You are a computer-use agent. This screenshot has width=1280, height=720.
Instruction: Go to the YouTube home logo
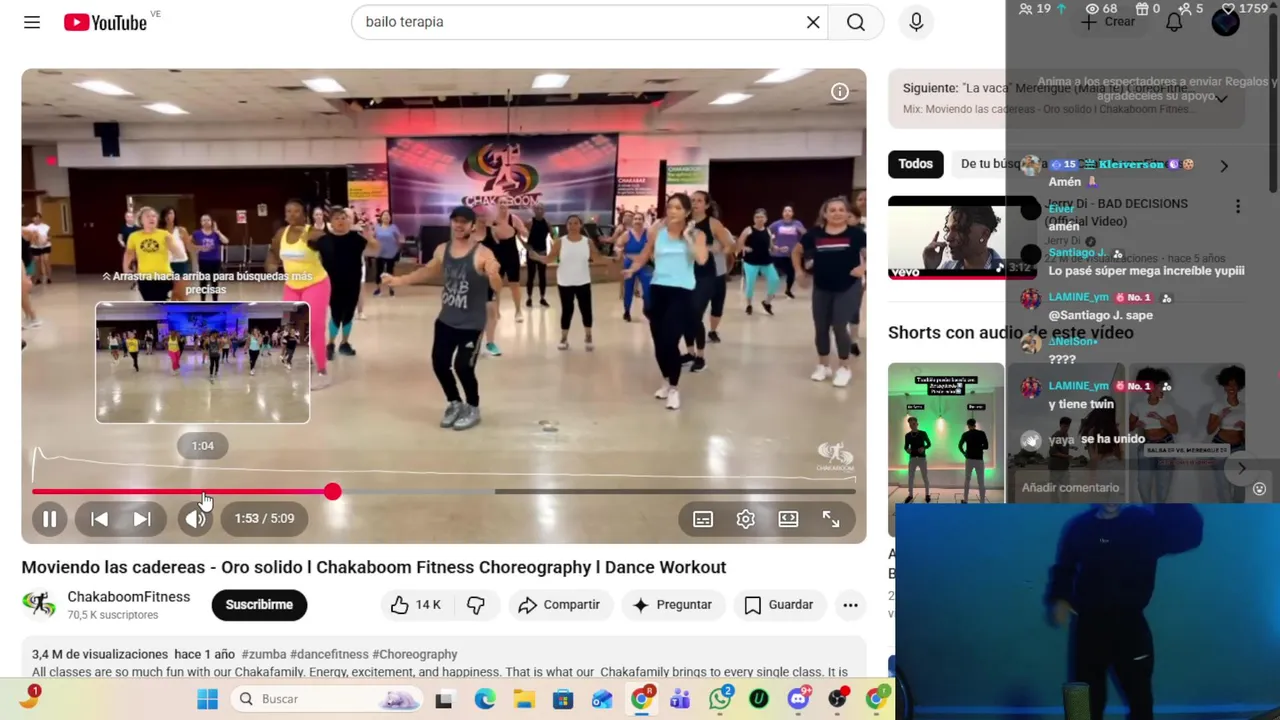[105, 22]
